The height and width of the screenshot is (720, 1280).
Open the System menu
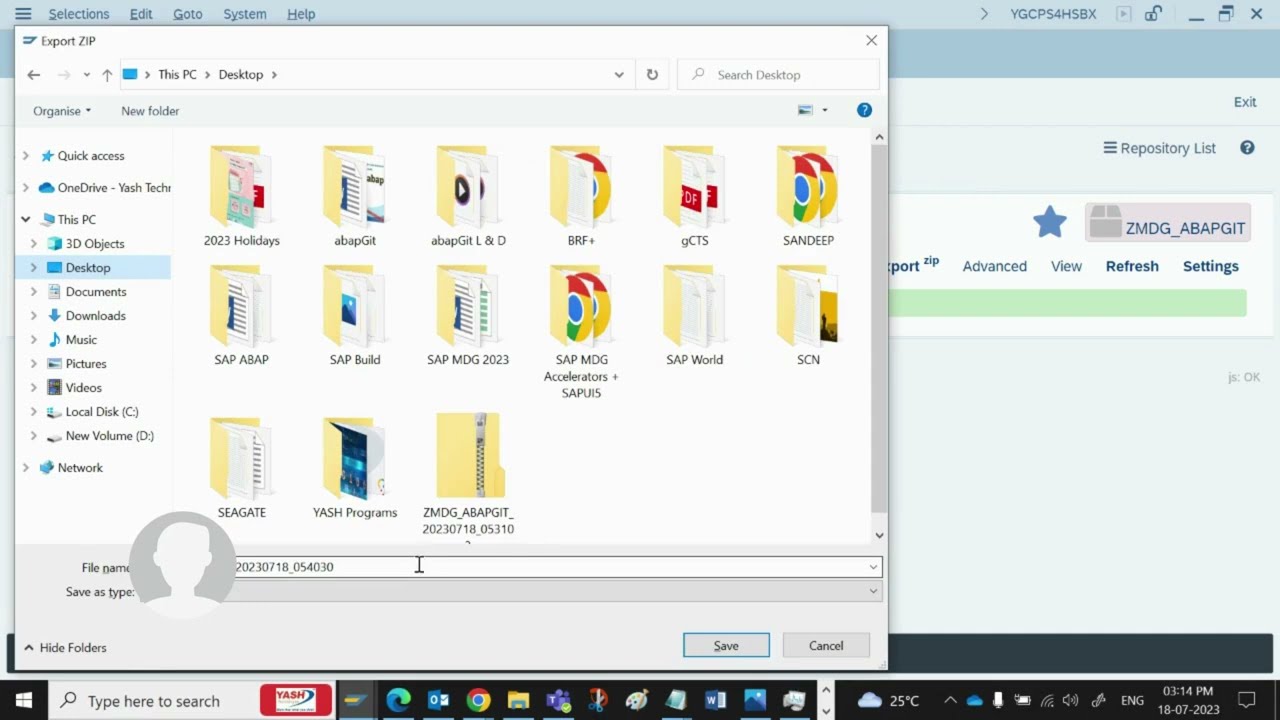245,14
